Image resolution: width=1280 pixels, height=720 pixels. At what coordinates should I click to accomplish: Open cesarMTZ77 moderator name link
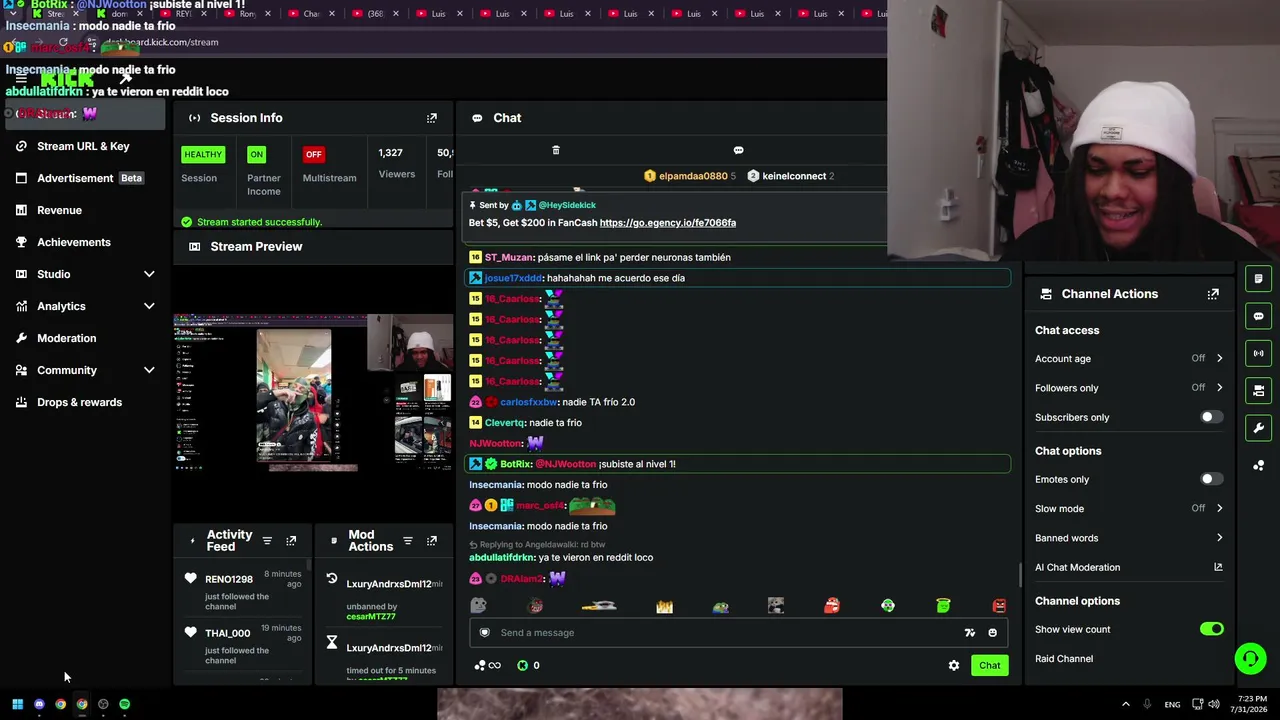pyautogui.click(x=371, y=617)
